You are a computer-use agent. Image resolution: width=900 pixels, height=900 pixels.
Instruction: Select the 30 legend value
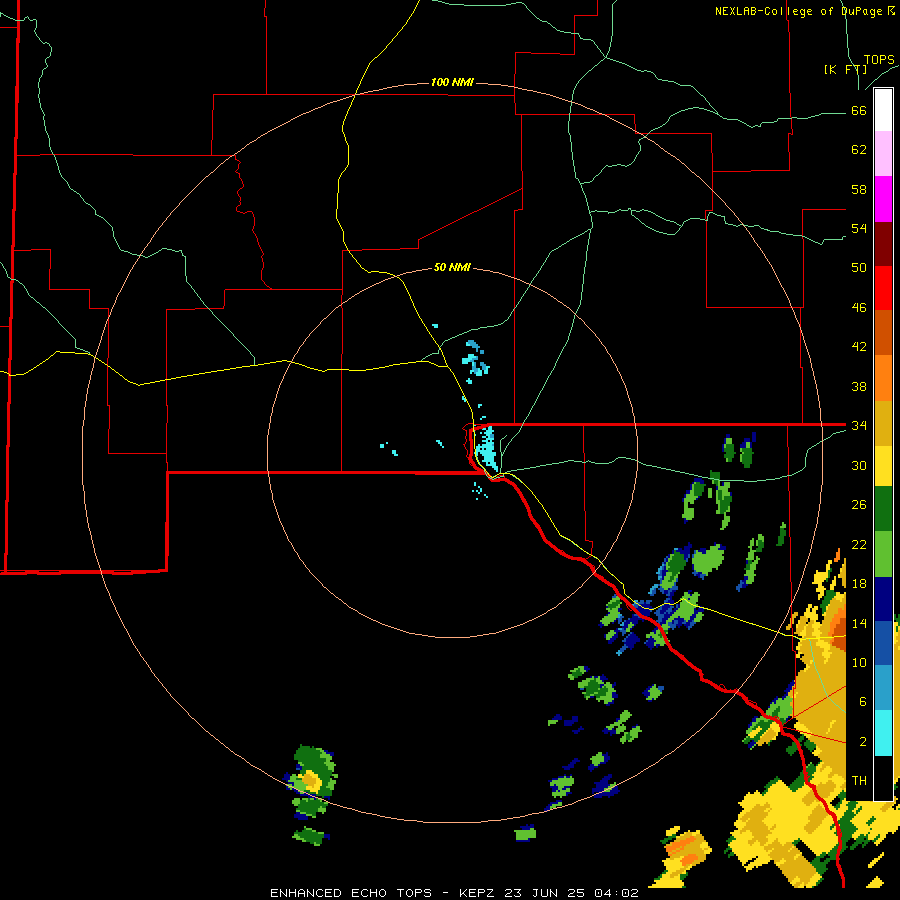(x=859, y=465)
